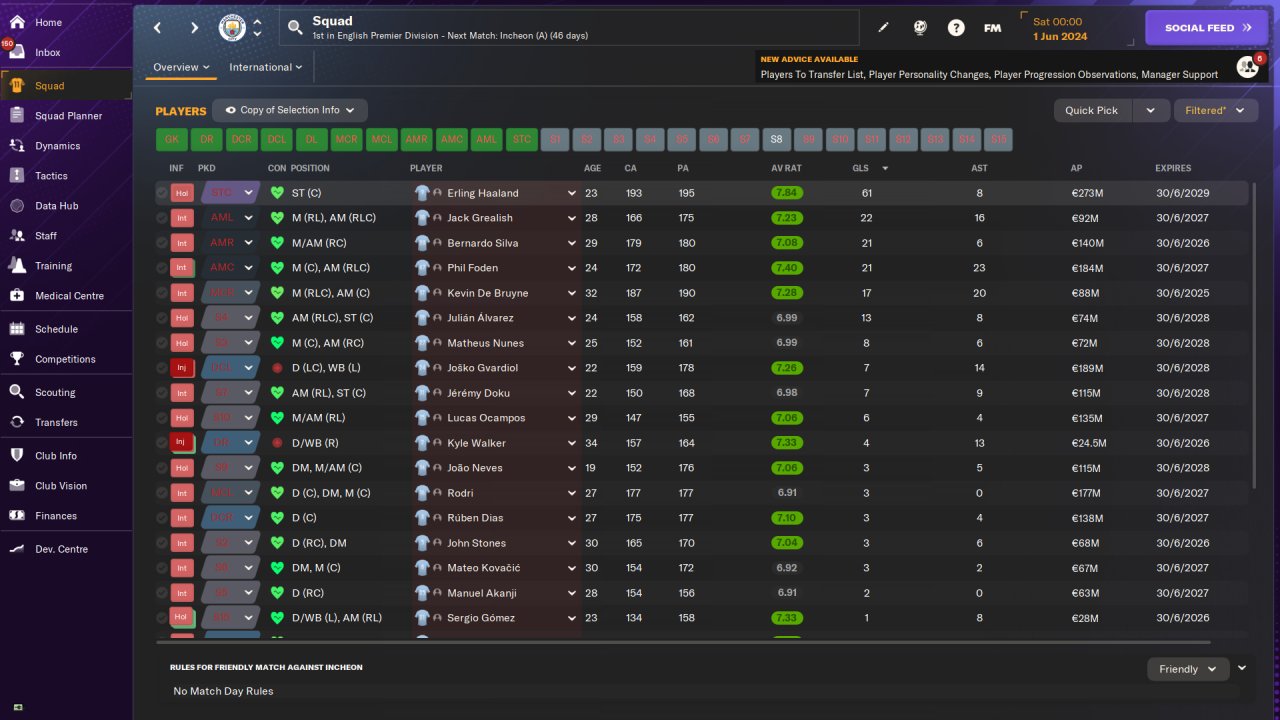
Task: Toggle the selection tick for Julián Álvarez
Action: [x=162, y=318]
